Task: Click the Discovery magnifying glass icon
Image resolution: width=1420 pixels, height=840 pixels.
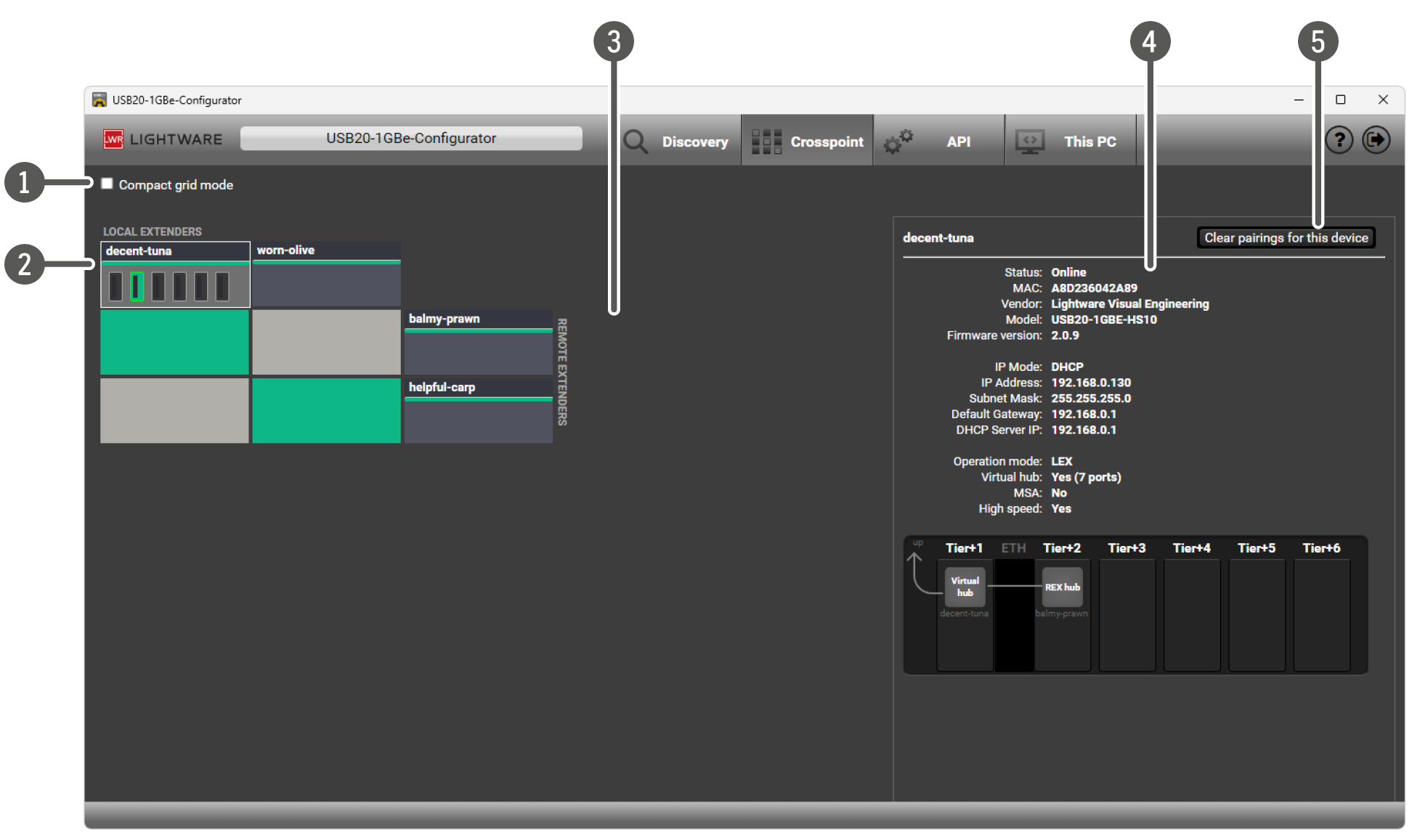Action: click(636, 142)
